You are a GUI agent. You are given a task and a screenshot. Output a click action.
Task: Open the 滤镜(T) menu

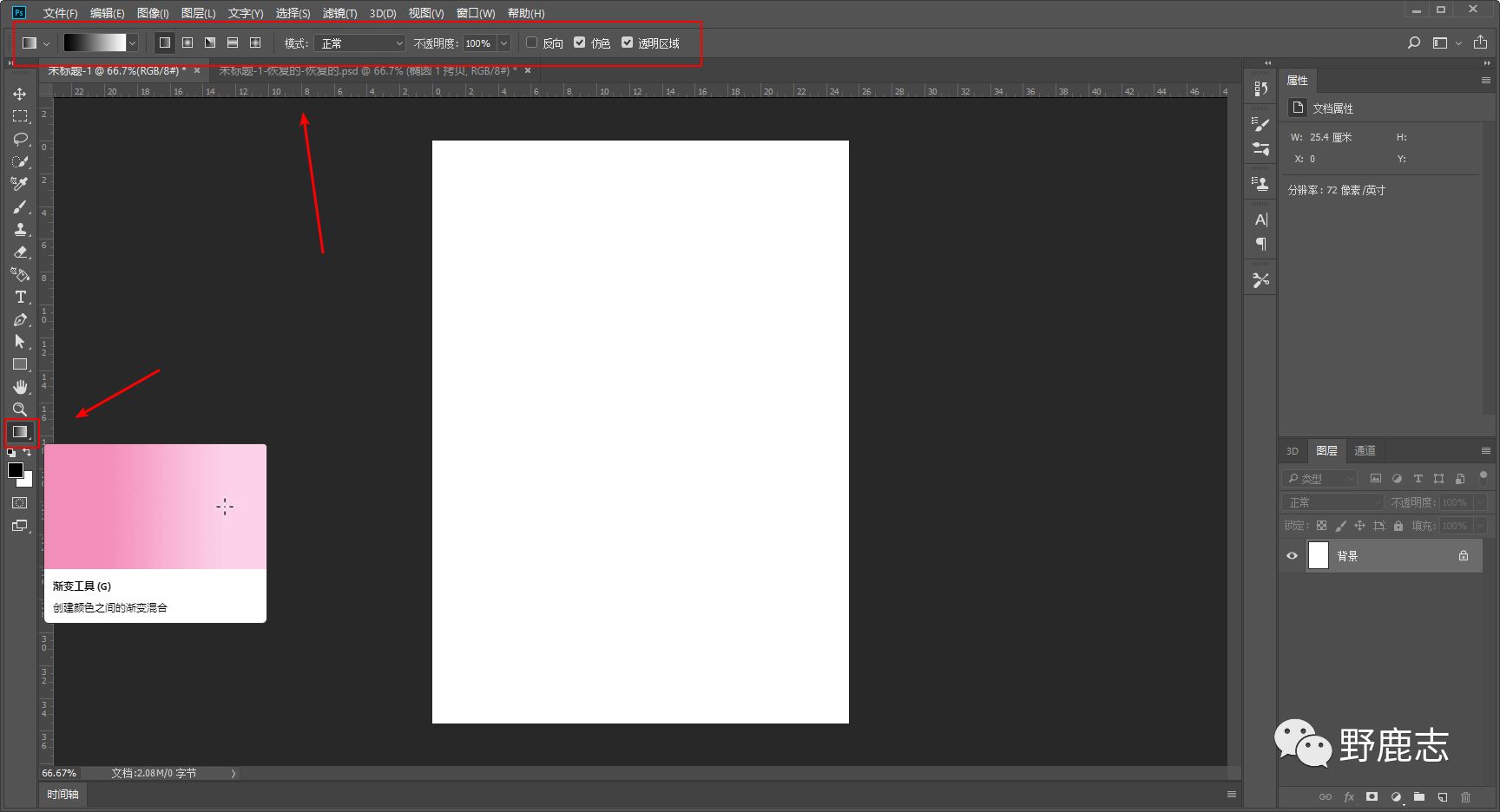click(x=339, y=13)
